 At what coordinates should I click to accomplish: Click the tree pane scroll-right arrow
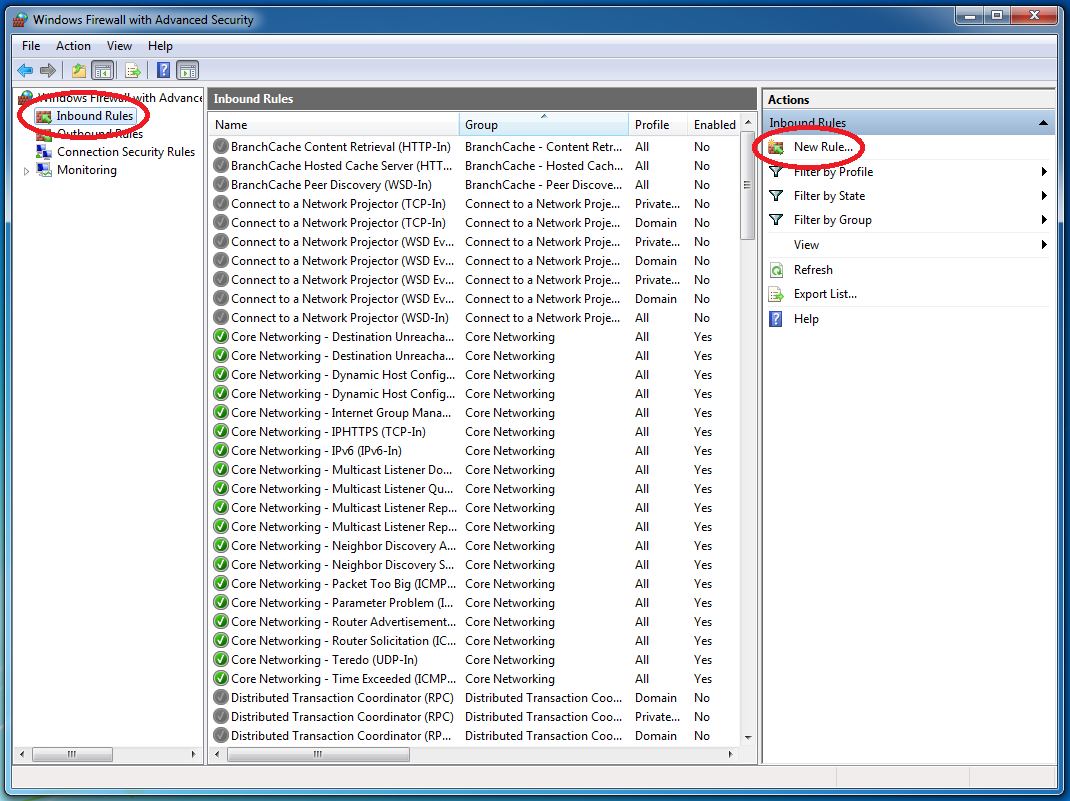pos(193,754)
